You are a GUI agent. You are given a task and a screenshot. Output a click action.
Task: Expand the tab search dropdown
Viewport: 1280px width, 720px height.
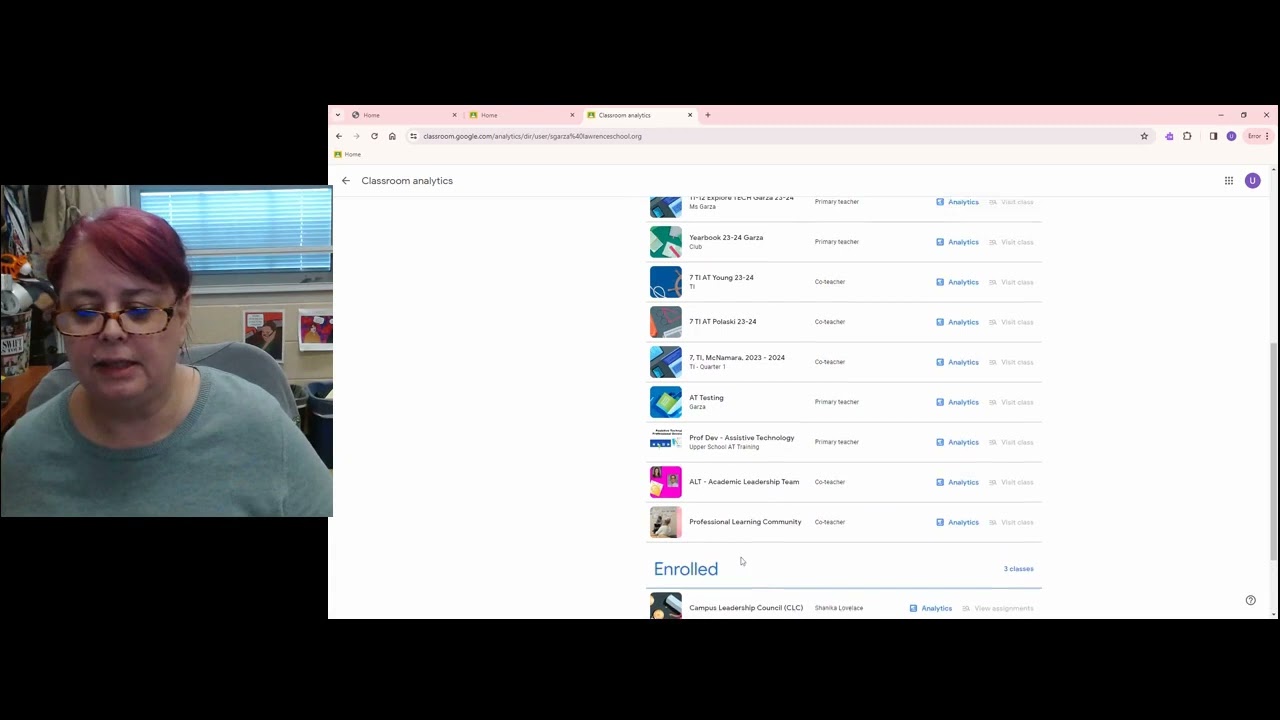pyautogui.click(x=338, y=115)
